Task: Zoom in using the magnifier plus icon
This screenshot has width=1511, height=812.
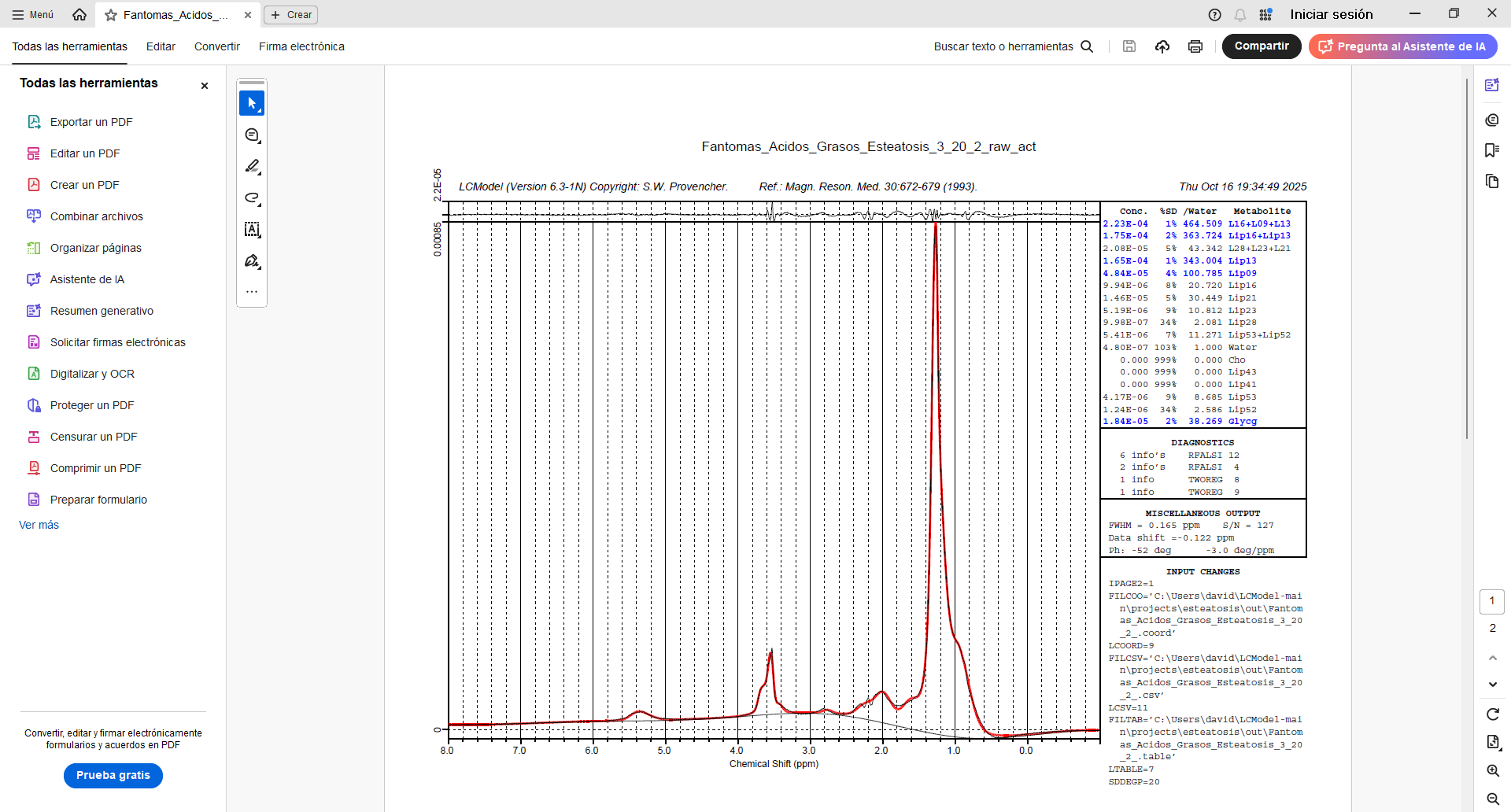Action: pos(1492,771)
